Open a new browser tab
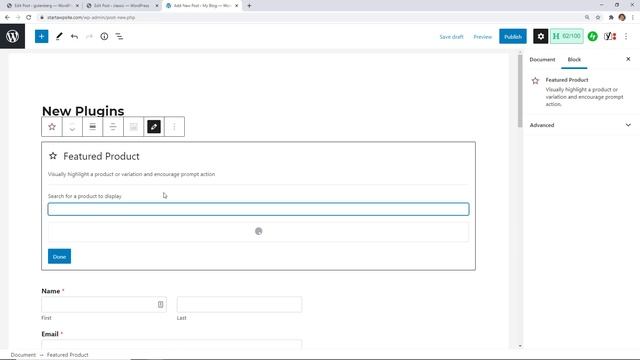Screen dimensions: 640x360 tap(249, 6)
